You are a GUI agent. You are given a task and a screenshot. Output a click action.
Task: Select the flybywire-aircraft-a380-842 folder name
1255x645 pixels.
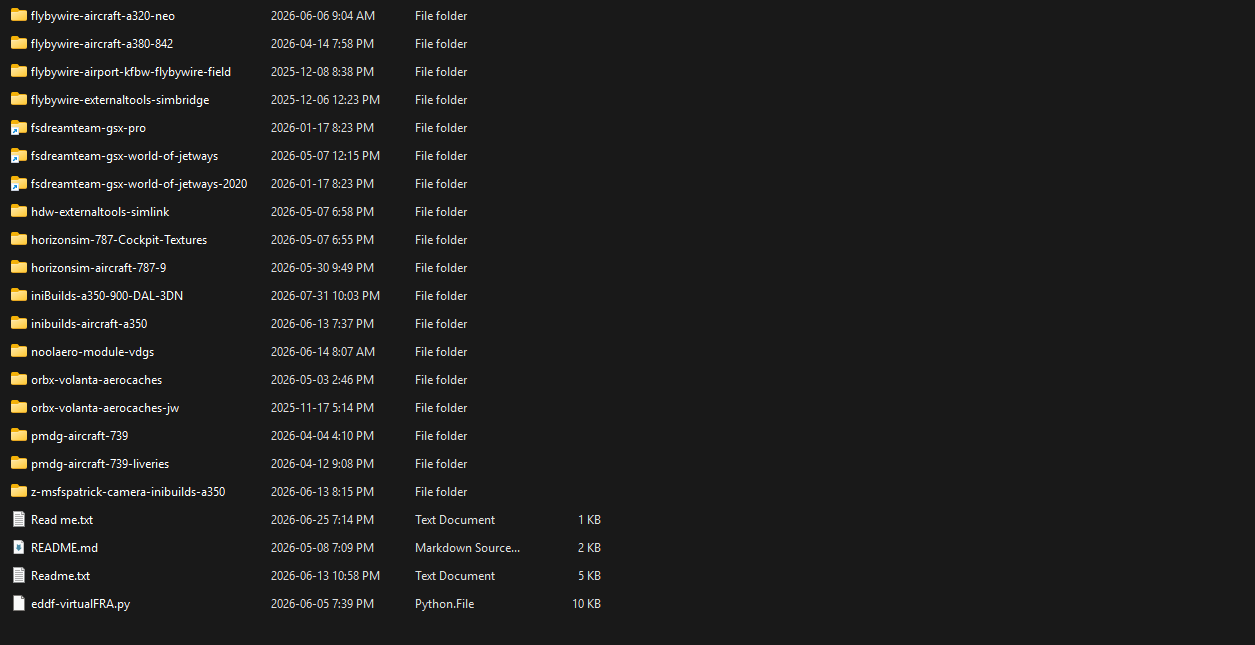(x=102, y=44)
